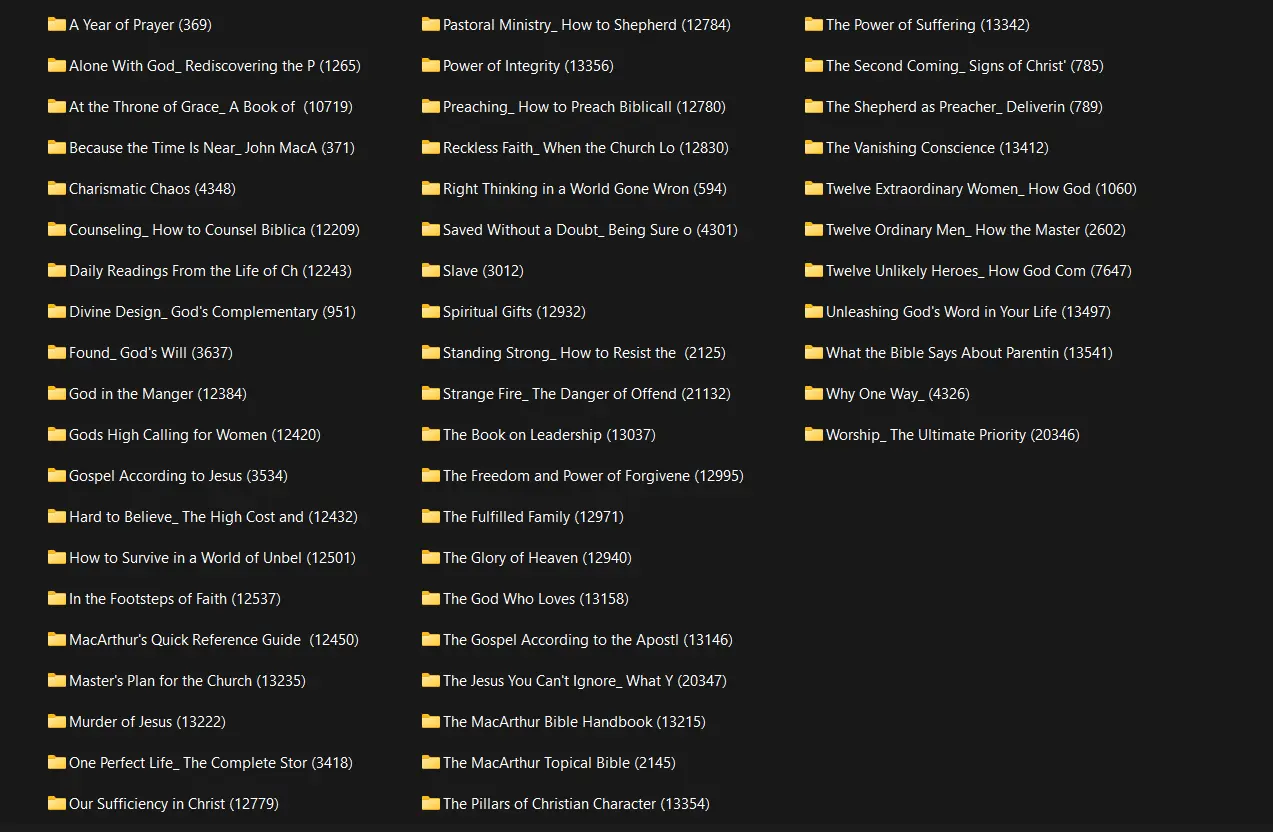Select Found_ God's Will (3637)
The height and width of the screenshot is (832, 1273).
coord(151,353)
